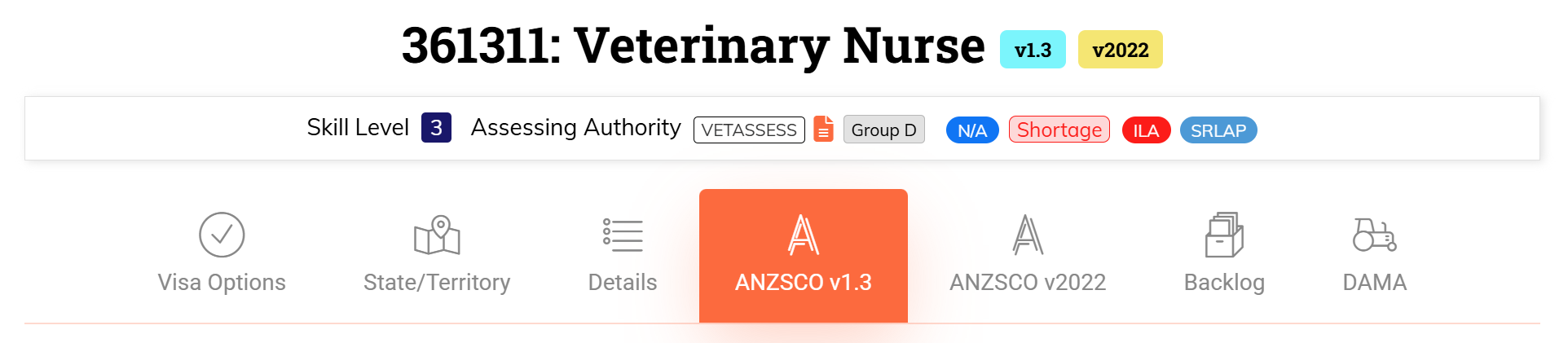Click the blue N/A badge
The width and height of the screenshot is (1568, 343).
pos(972,130)
